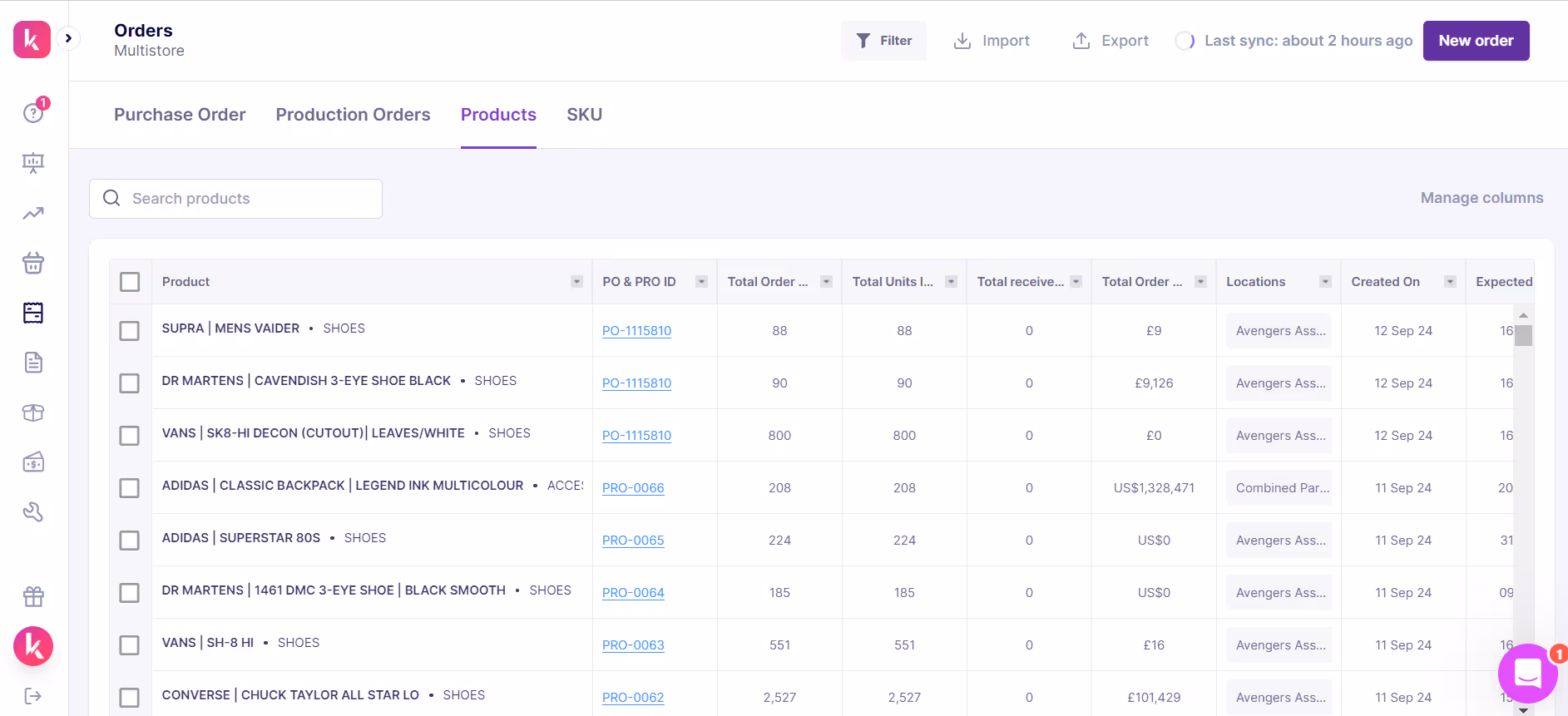1568x716 pixels.
Task: Click Avengers Ass... chip in SUPRA row
Action: click(1279, 331)
